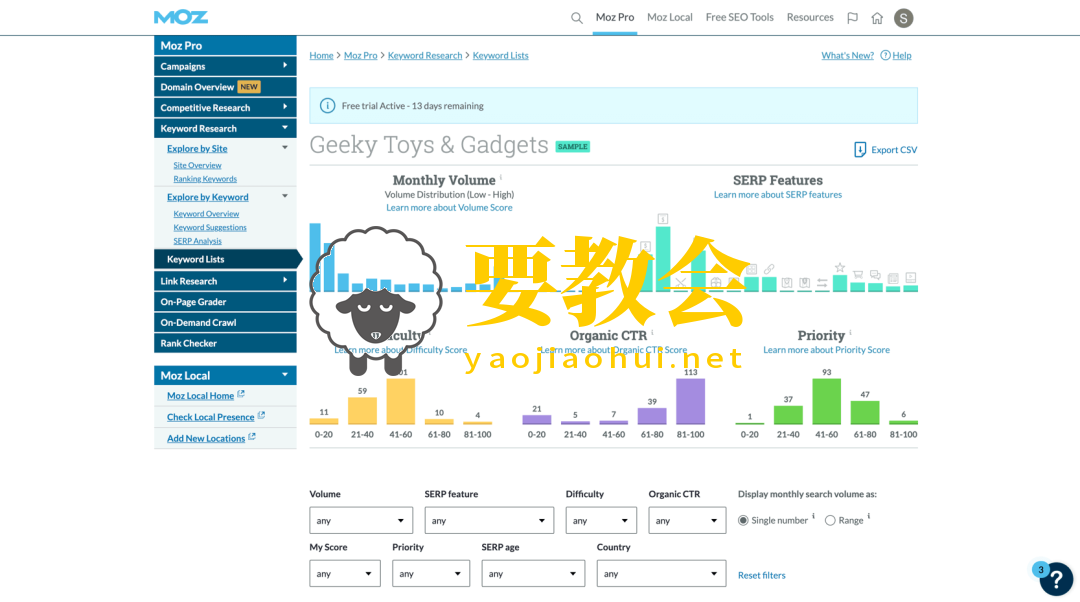The height and width of the screenshot is (602, 1080).
Task: Open Learn more about Volume Score
Action: 449,207
